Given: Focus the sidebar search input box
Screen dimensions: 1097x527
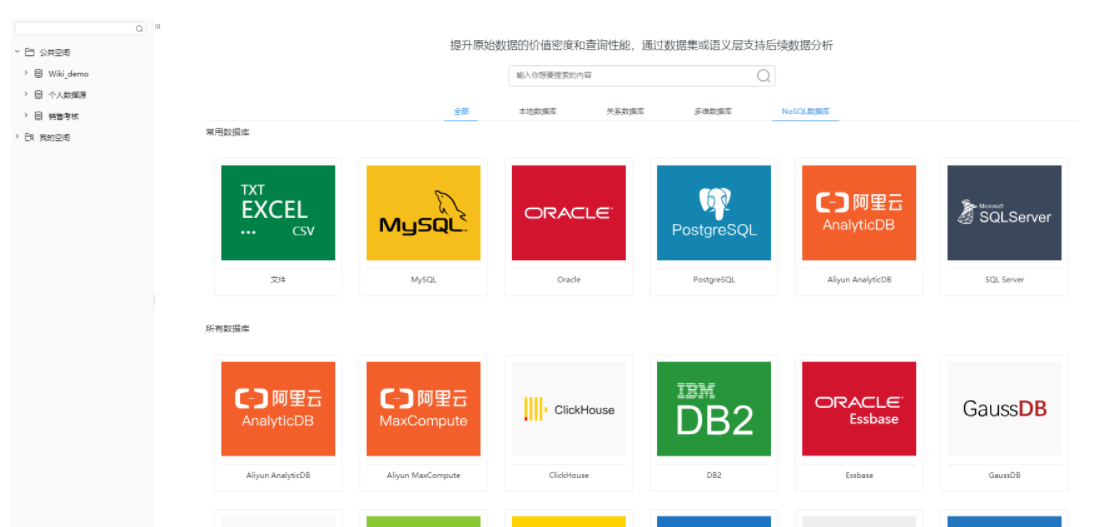Looking at the screenshot, I should 80,29.
